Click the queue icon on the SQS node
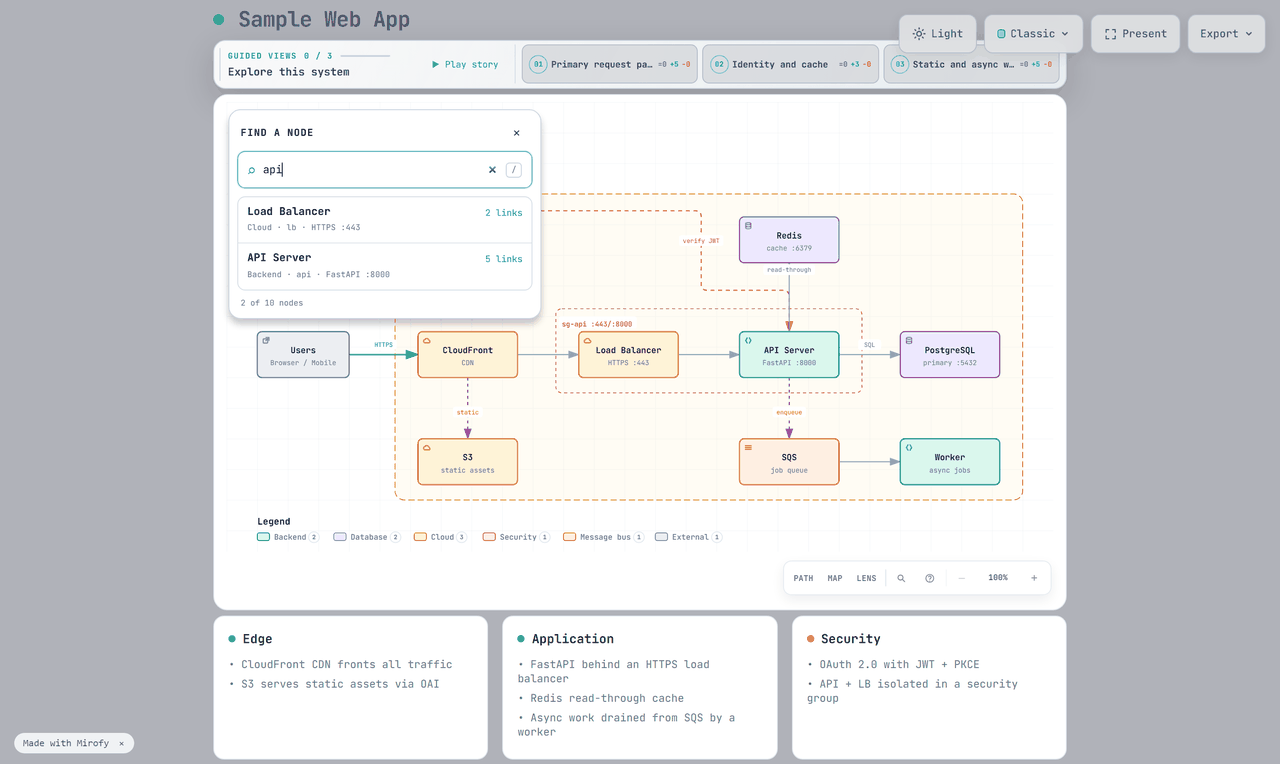 pyautogui.click(x=748, y=448)
